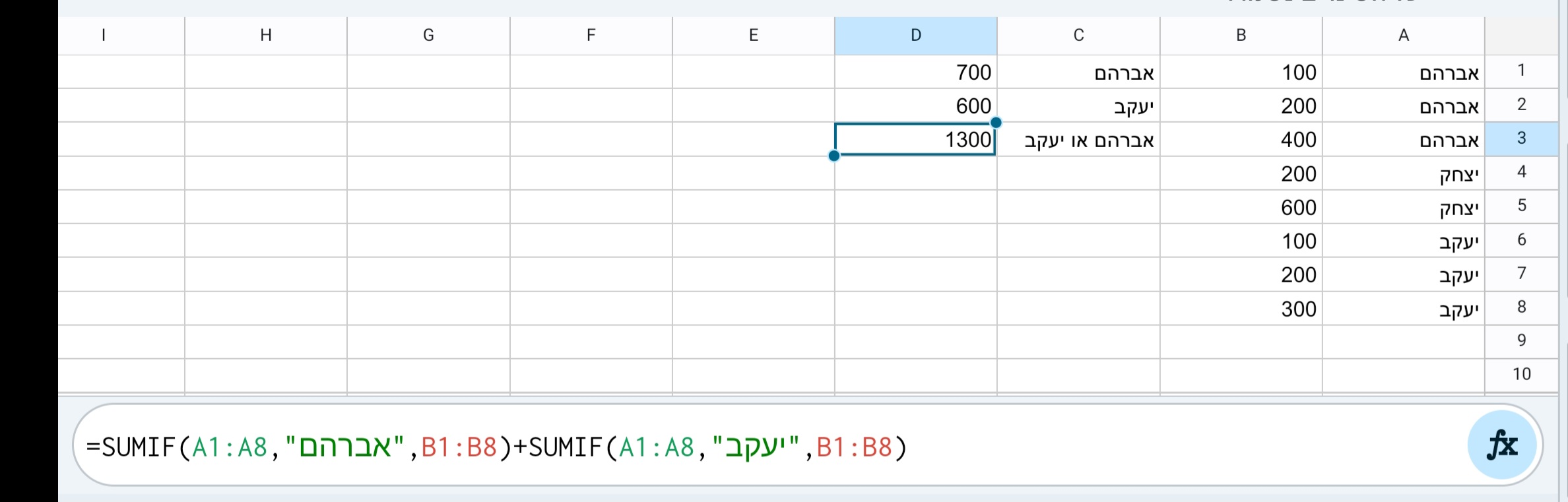Click column header G
Viewport: 1568px width, 502px height.
[x=428, y=36]
